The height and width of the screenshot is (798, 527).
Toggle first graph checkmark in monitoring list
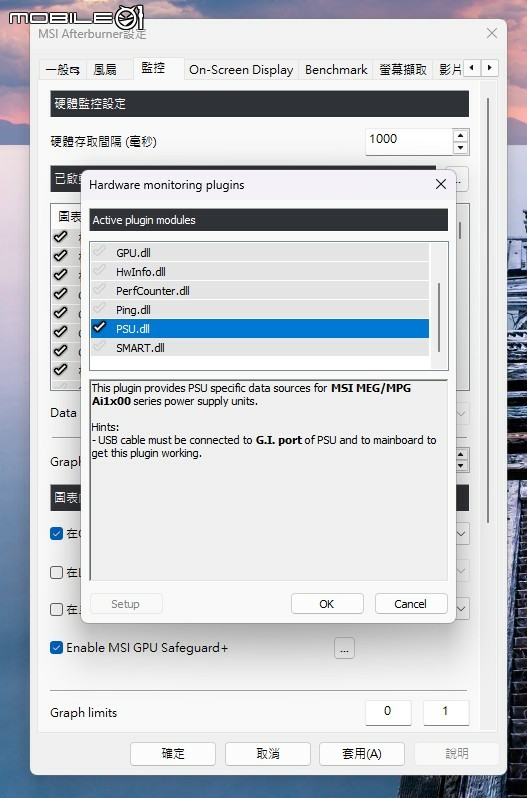[x=61, y=236]
